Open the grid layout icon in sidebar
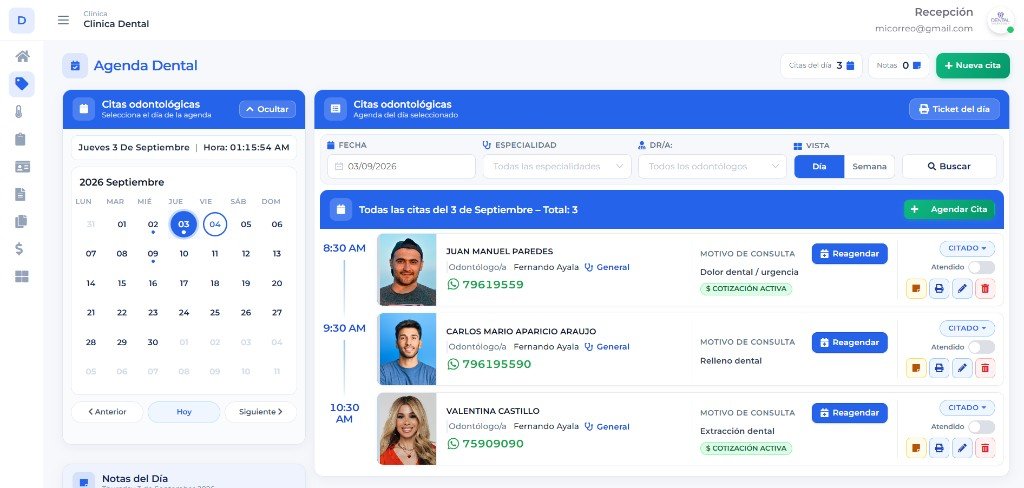This screenshot has height=488, width=1024. [x=22, y=276]
